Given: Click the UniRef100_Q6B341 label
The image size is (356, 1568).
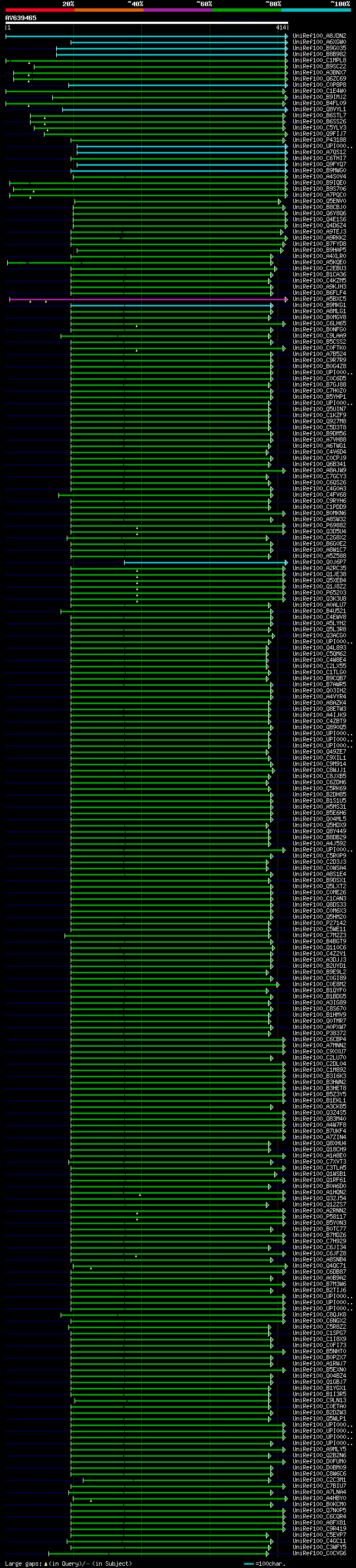Looking at the screenshot, I should click(x=319, y=464).
